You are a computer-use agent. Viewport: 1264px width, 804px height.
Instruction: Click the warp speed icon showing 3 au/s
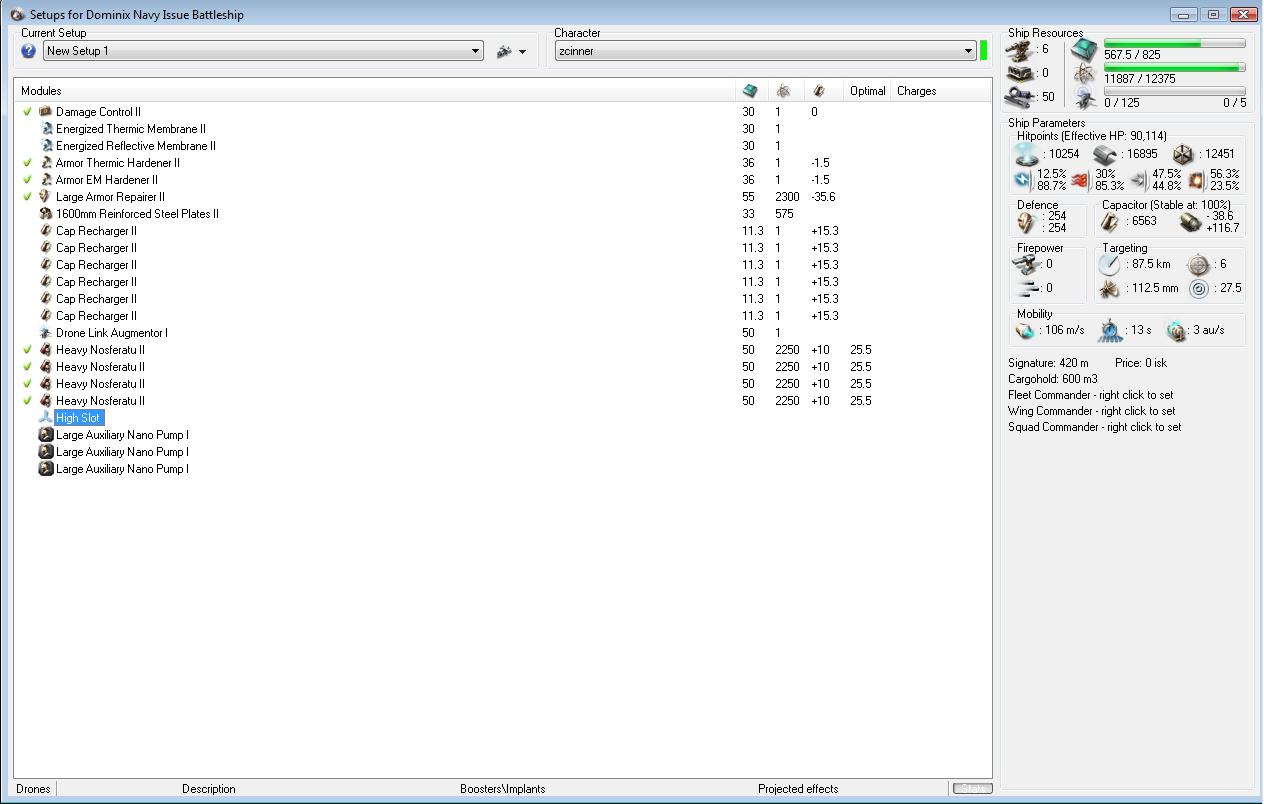click(x=1176, y=330)
